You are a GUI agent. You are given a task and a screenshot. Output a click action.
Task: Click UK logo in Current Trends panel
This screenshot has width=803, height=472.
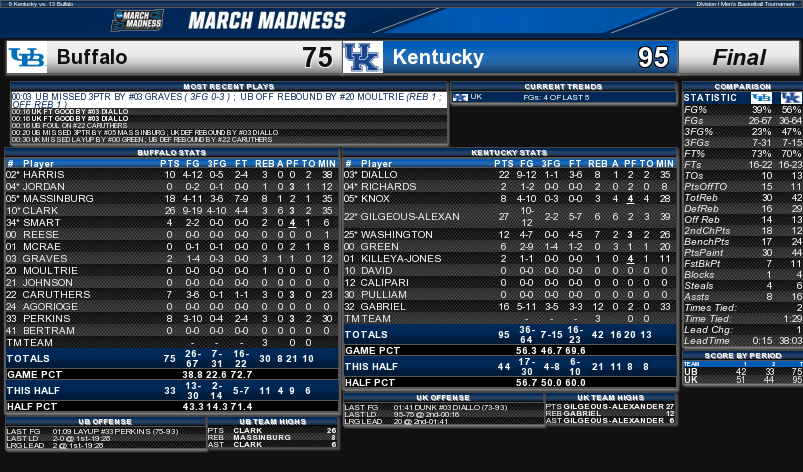(x=460, y=97)
